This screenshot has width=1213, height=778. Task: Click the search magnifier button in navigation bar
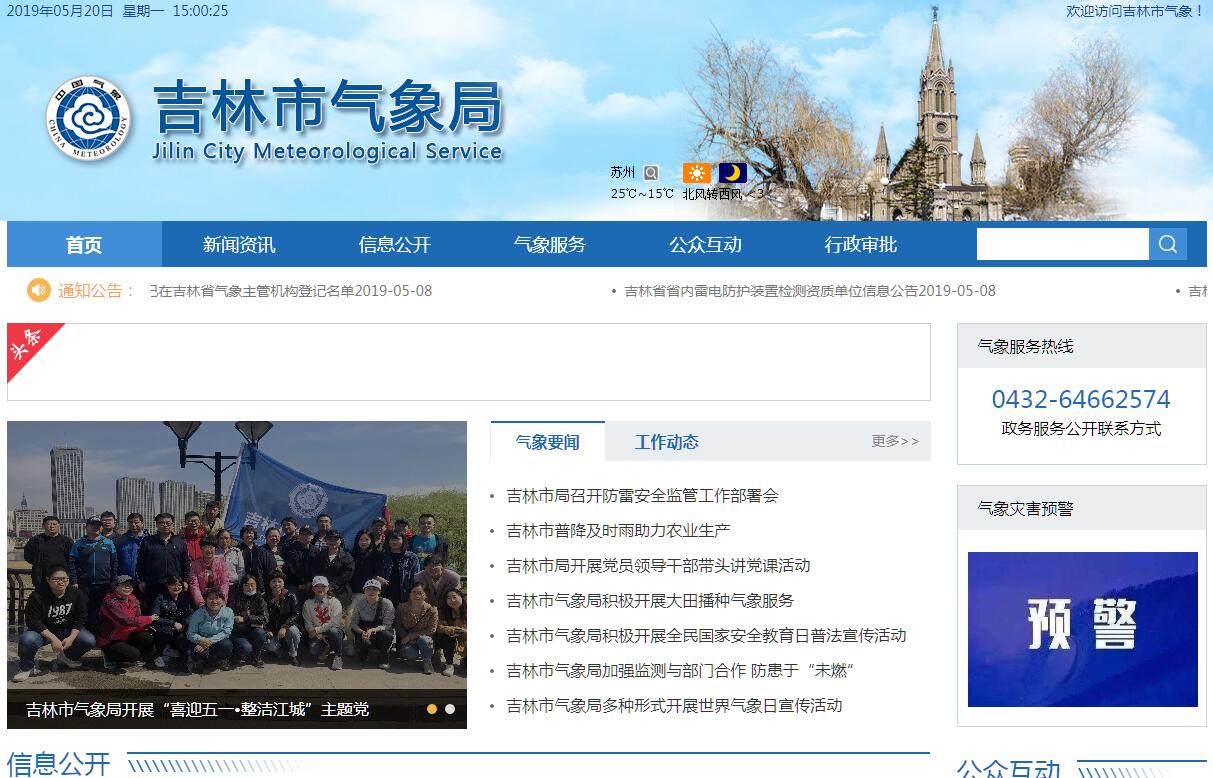click(x=1167, y=244)
